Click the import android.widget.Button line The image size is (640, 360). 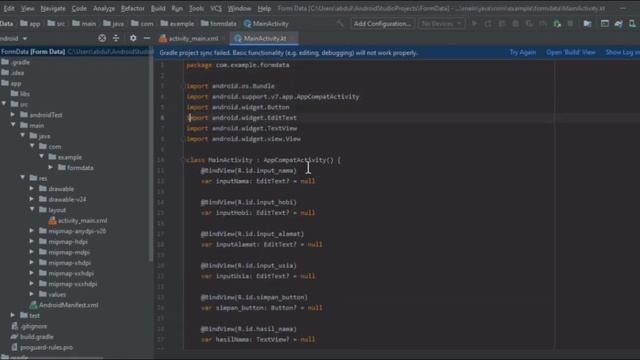click(238, 107)
